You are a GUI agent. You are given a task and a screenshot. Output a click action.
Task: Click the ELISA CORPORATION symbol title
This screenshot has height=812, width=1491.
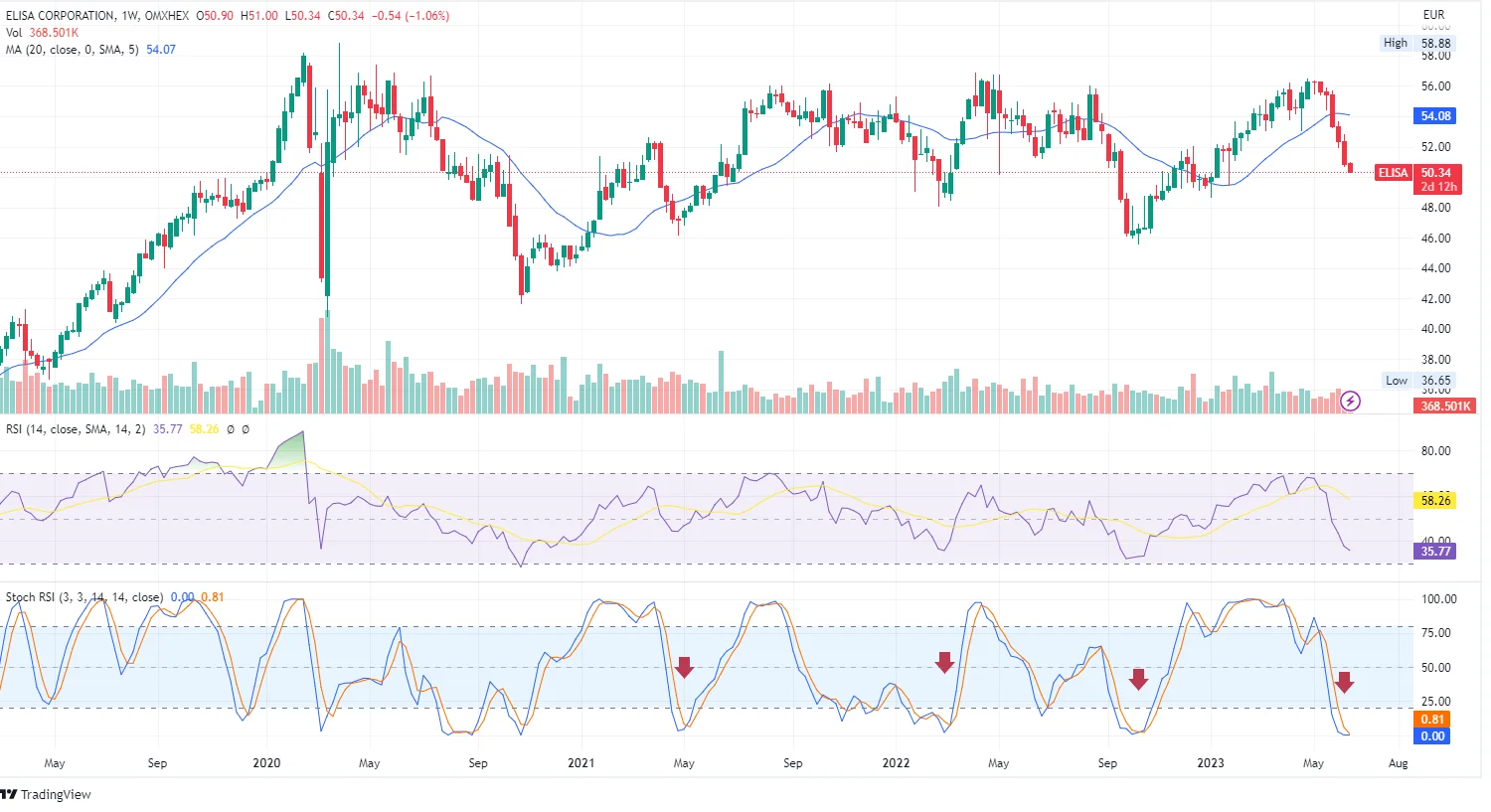tap(61, 16)
